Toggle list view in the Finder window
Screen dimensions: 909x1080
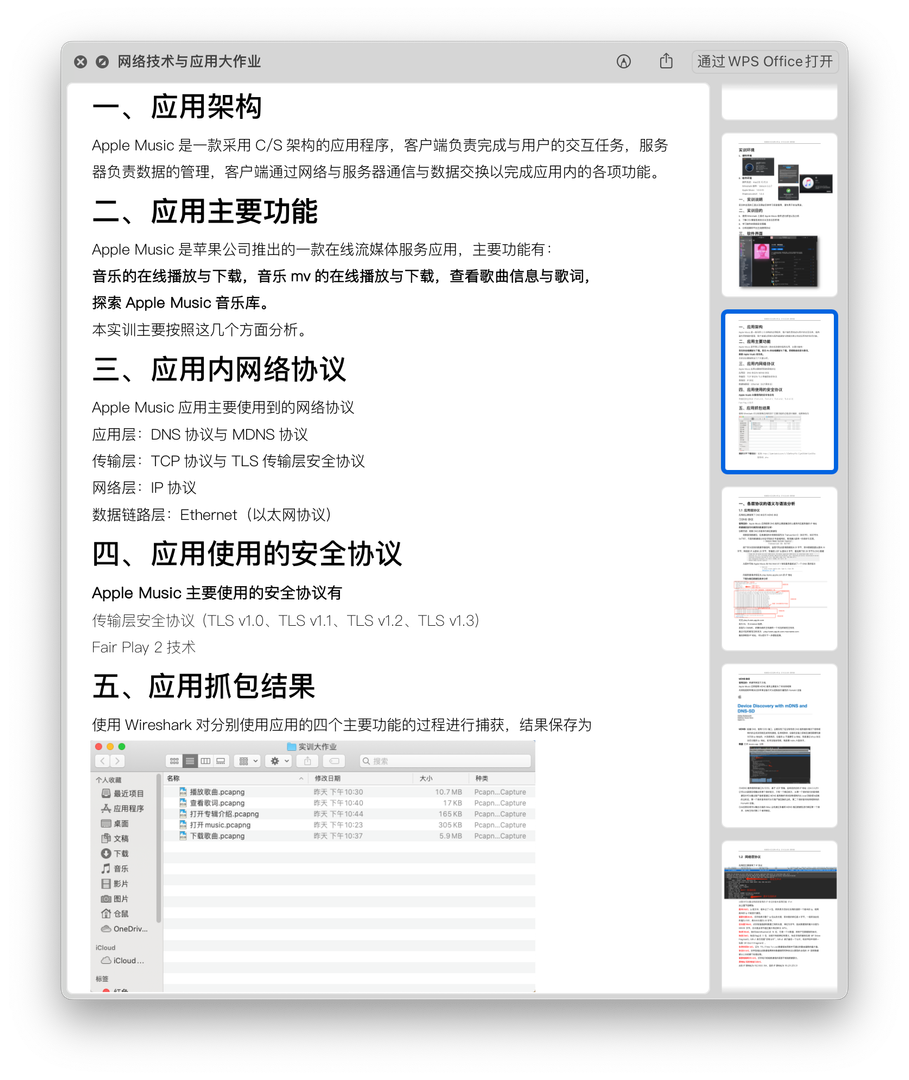[x=188, y=761]
